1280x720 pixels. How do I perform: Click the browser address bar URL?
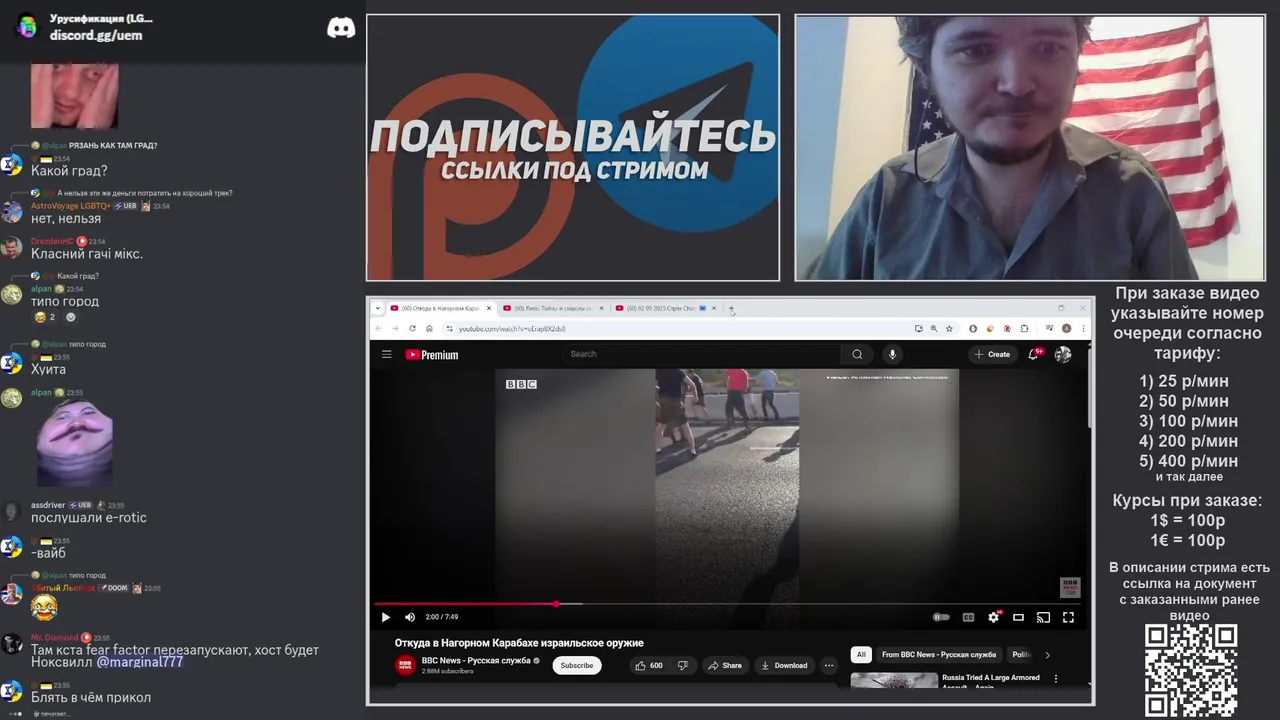point(512,328)
